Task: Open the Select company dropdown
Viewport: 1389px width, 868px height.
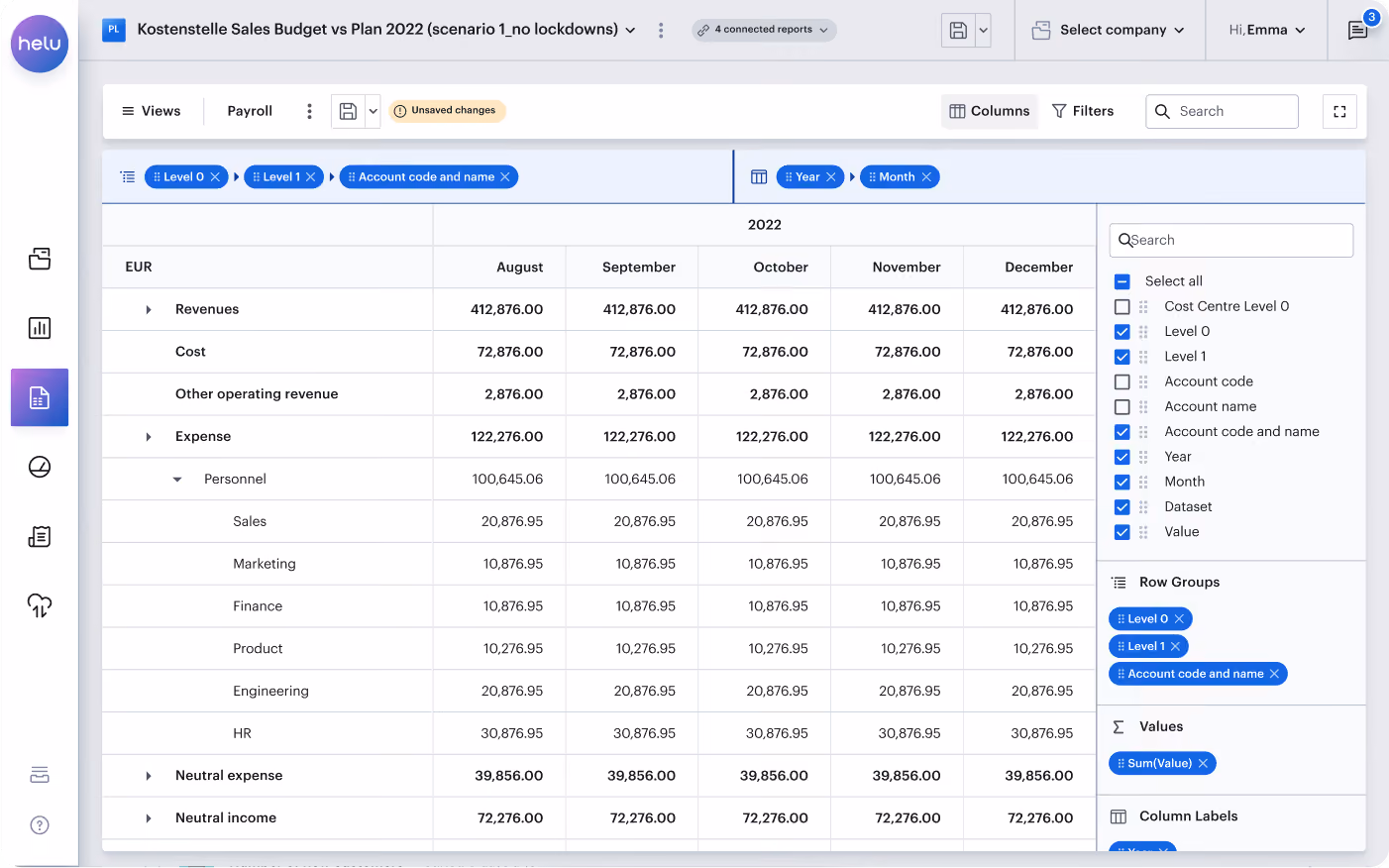Action: pyautogui.click(x=1109, y=30)
